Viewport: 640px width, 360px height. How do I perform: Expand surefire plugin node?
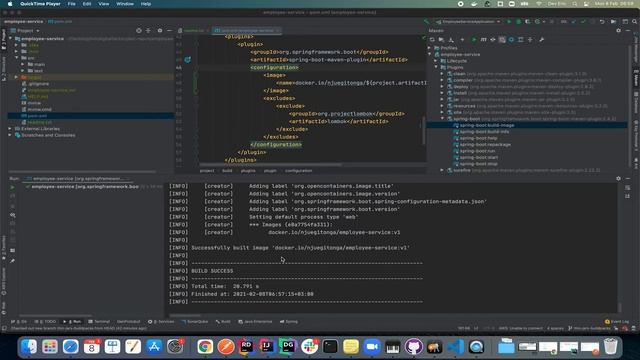(442, 170)
